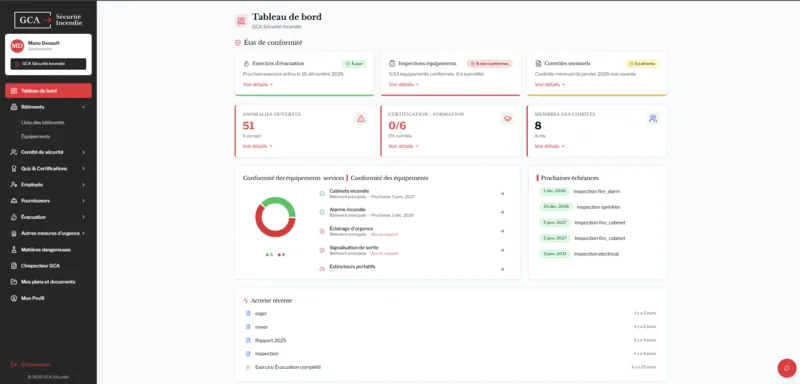The width and height of the screenshot is (800, 384).
Task: Select Mes plans et documents label
Action: pyautogui.click(x=48, y=282)
